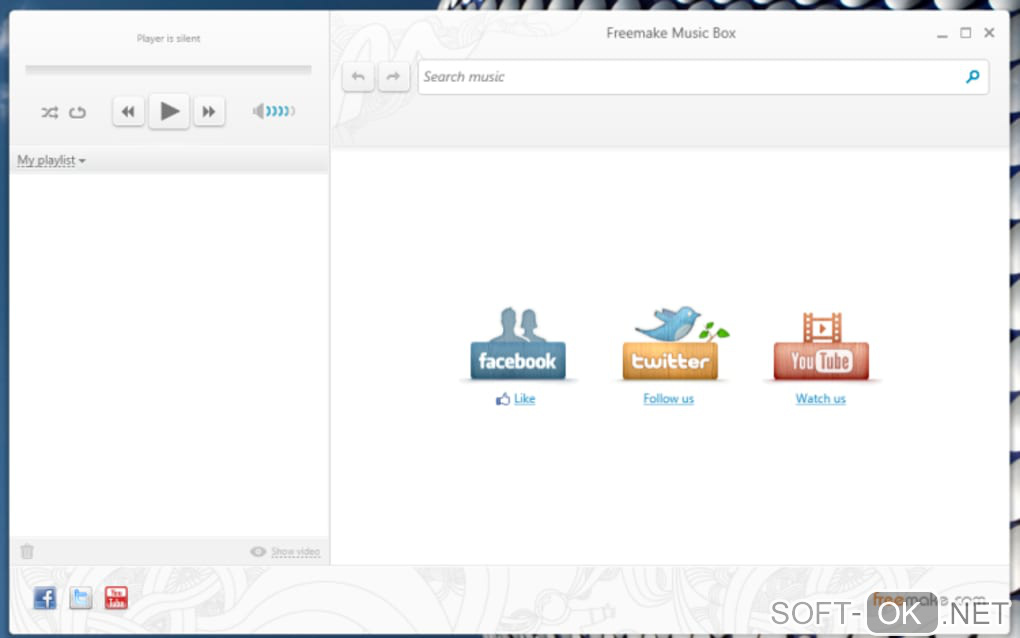This screenshot has width=1020, height=638.
Task: Seek along the track progress bar
Action: (x=168, y=68)
